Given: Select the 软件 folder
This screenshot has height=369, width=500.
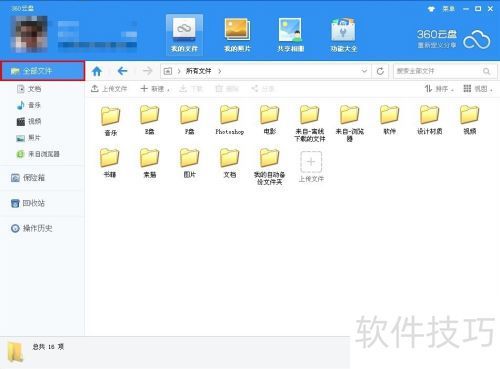Looking at the screenshot, I should coord(390,120).
